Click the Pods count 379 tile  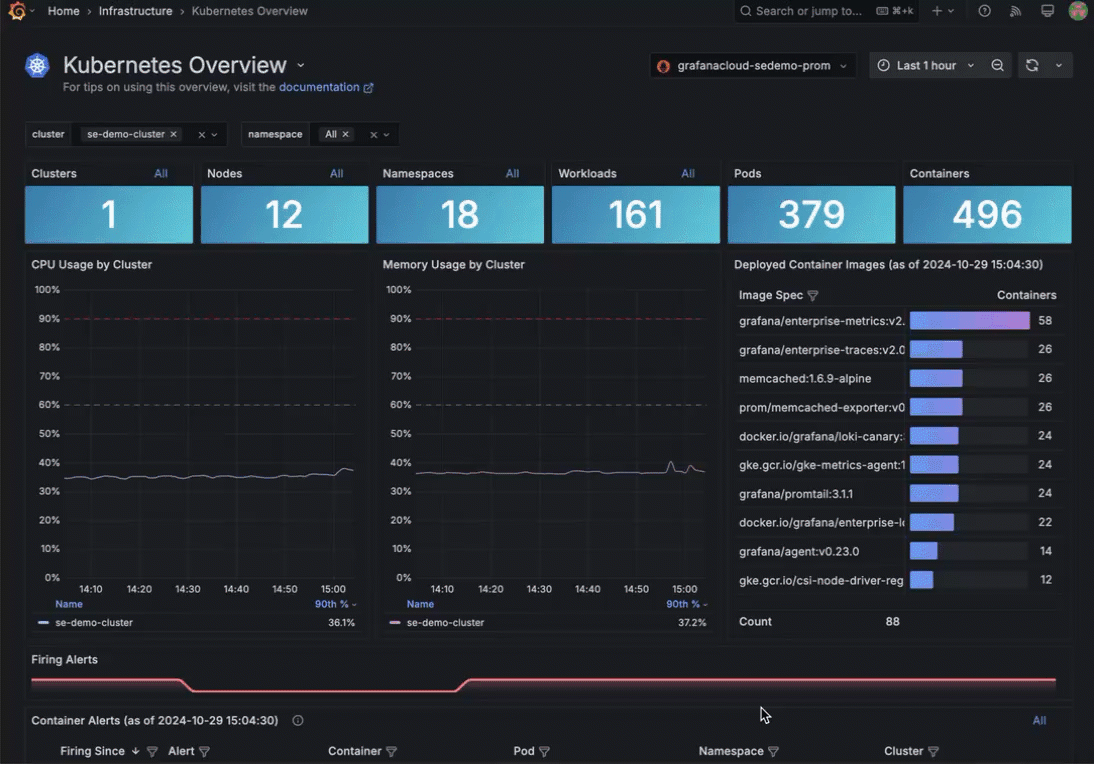pos(811,214)
